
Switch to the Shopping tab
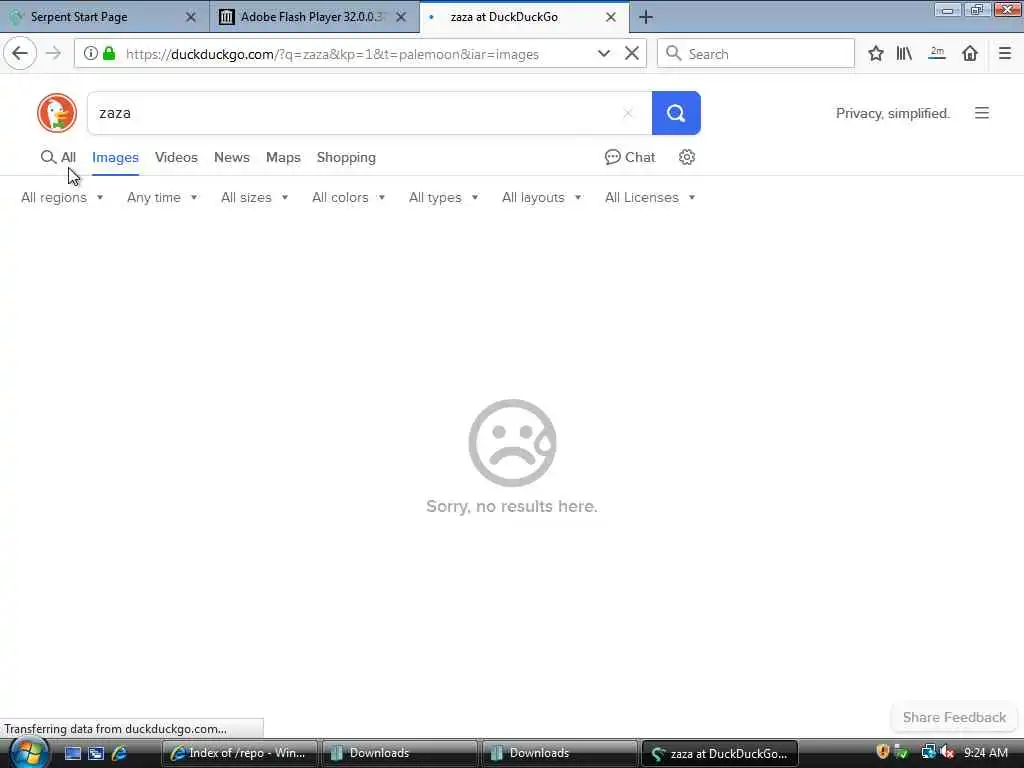[346, 157]
